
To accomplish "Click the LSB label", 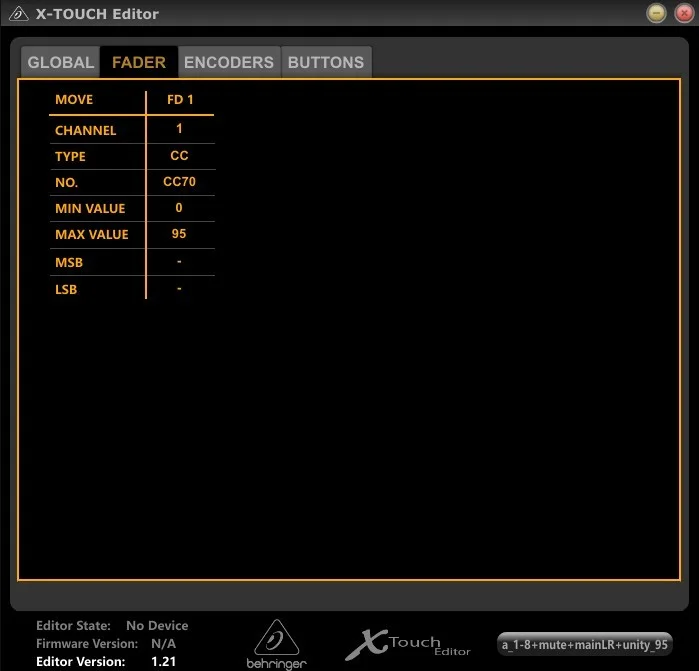I will point(66,290).
